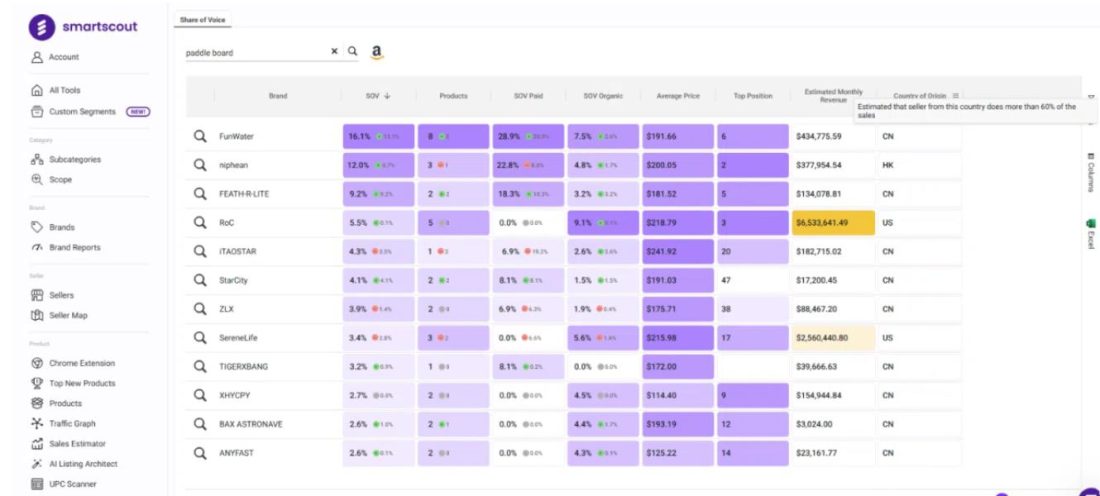Click the Brand Reports icon
This screenshot has height=496, width=1100.
point(37,248)
